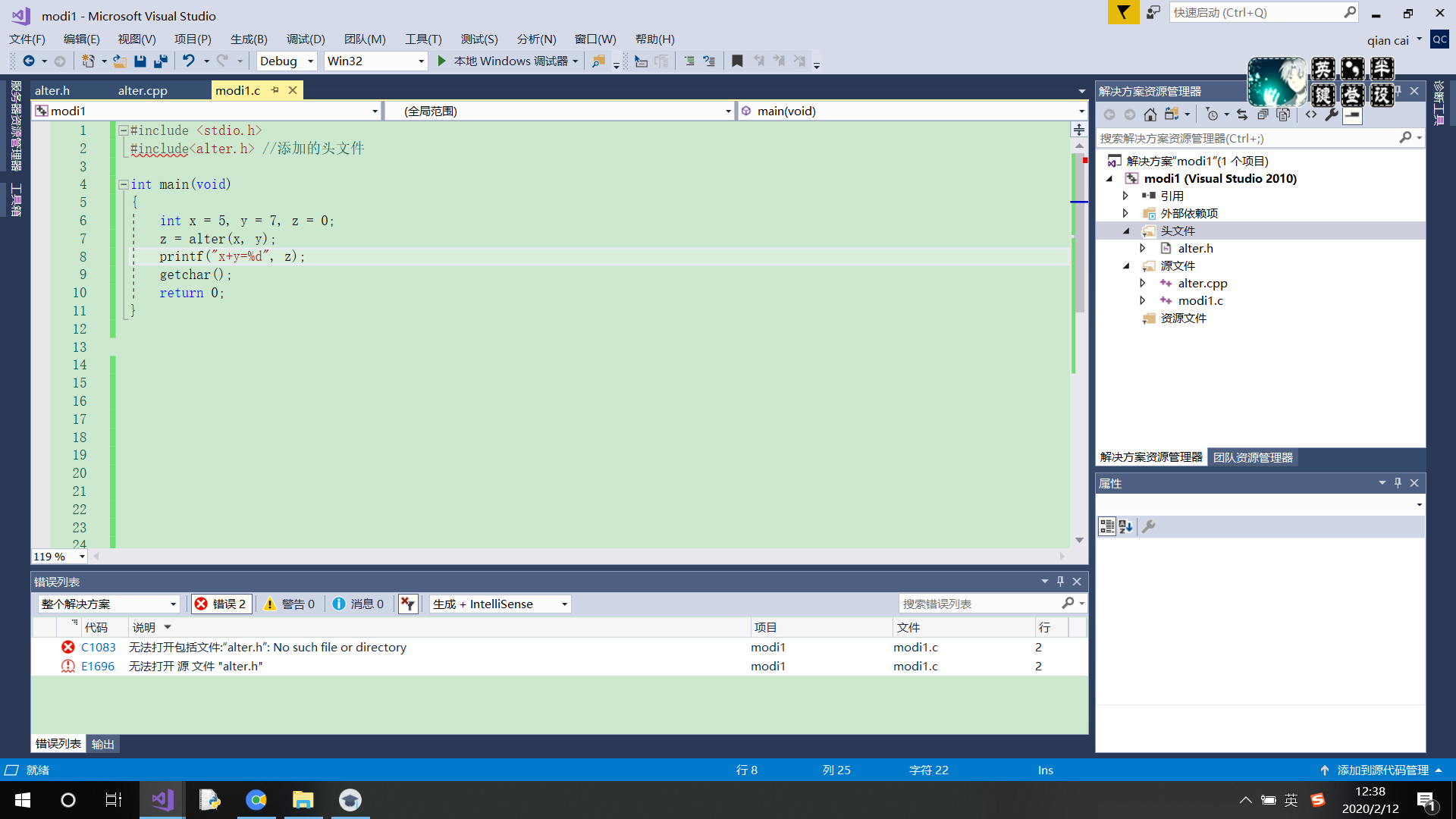Click the Save All toolbar icon
The image size is (1456, 819).
[x=160, y=61]
